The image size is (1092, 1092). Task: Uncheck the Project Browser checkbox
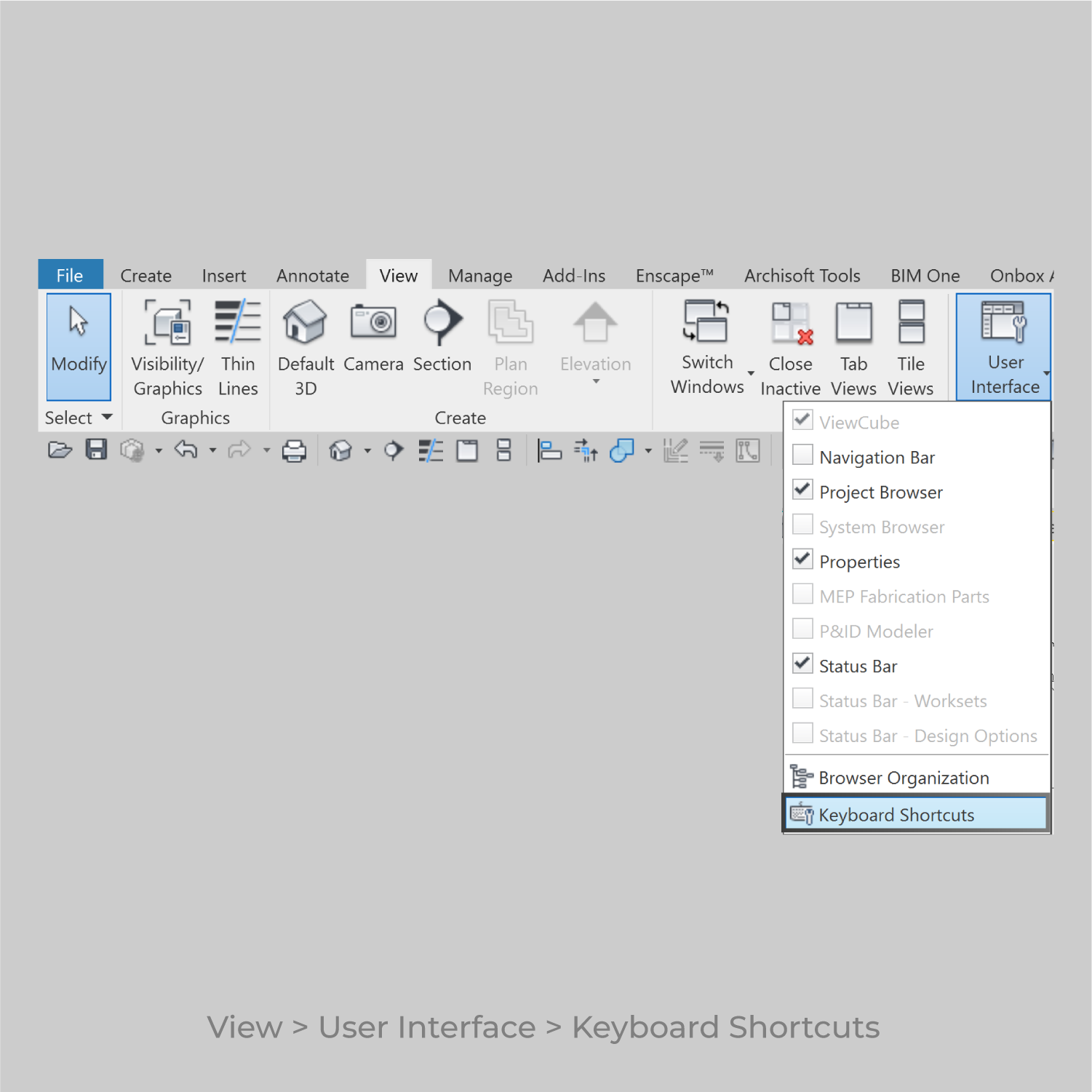(x=802, y=490)
